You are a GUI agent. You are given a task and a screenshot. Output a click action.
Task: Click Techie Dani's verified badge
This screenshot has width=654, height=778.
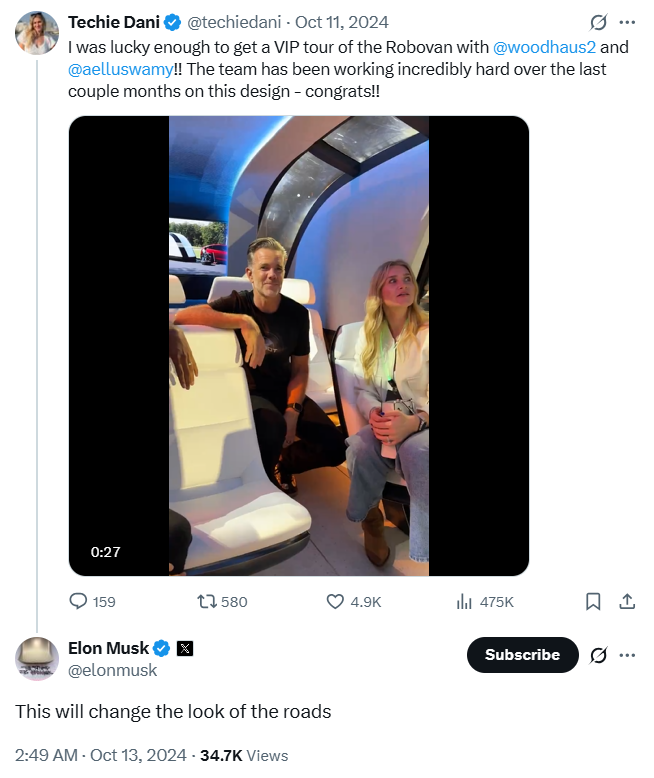173,22
